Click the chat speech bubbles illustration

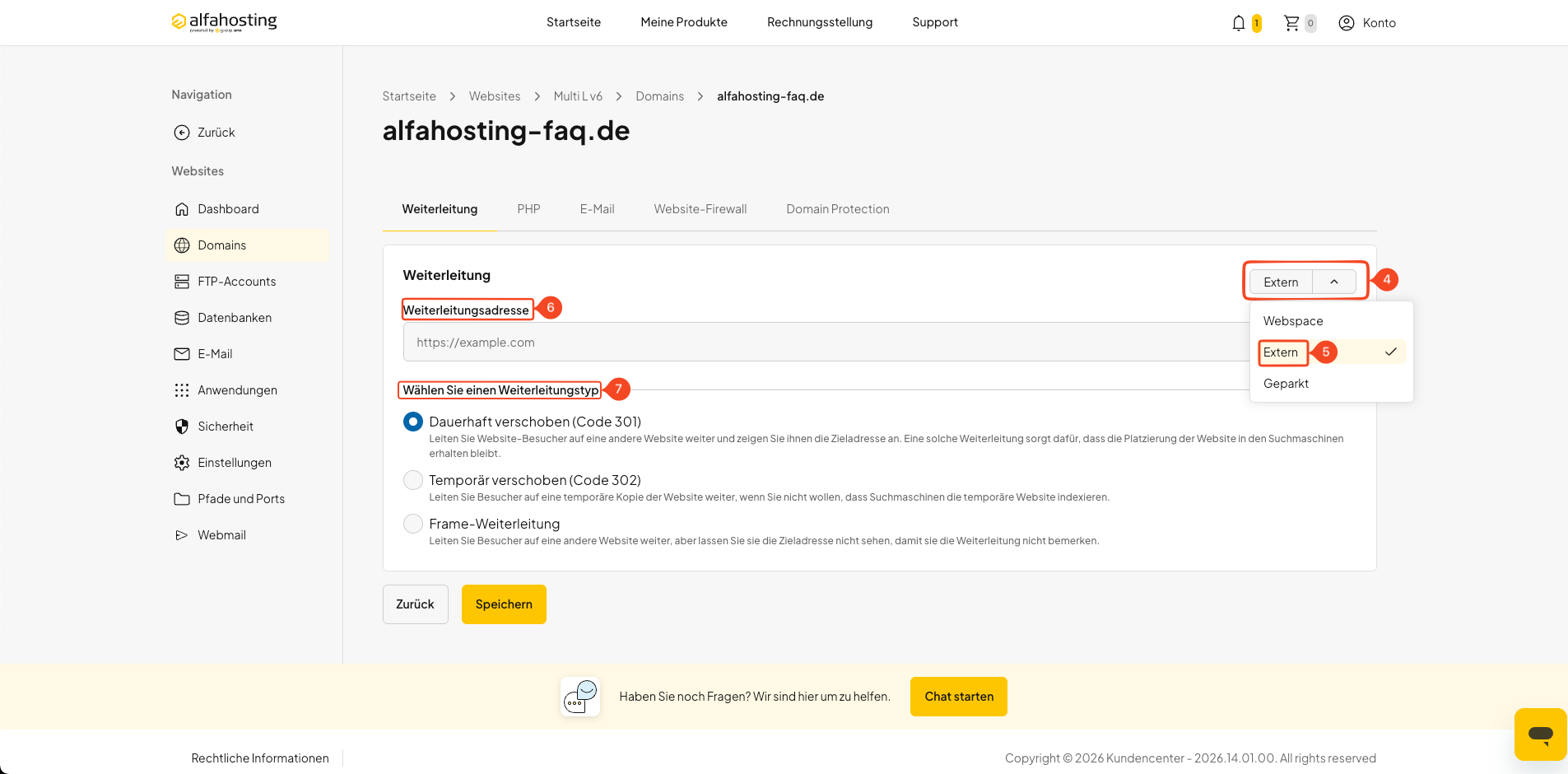(x=580, y=697)
